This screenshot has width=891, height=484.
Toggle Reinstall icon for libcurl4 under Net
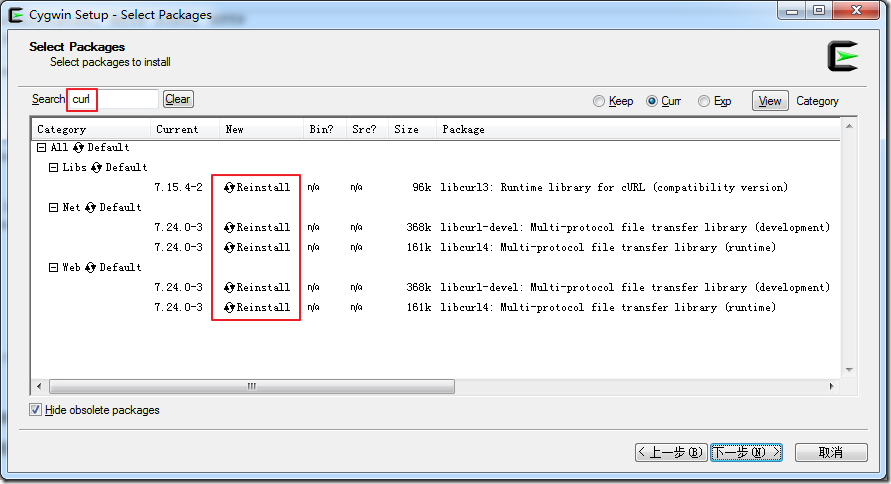[229, 248]
